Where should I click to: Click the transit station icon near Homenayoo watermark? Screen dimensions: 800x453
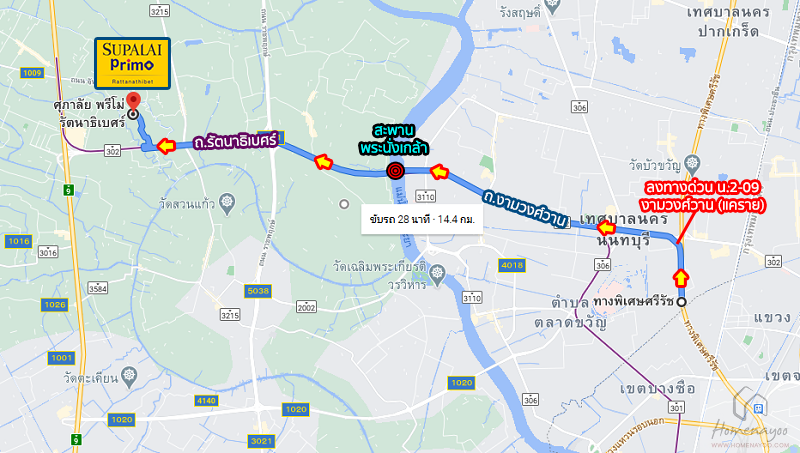(759, 408)
